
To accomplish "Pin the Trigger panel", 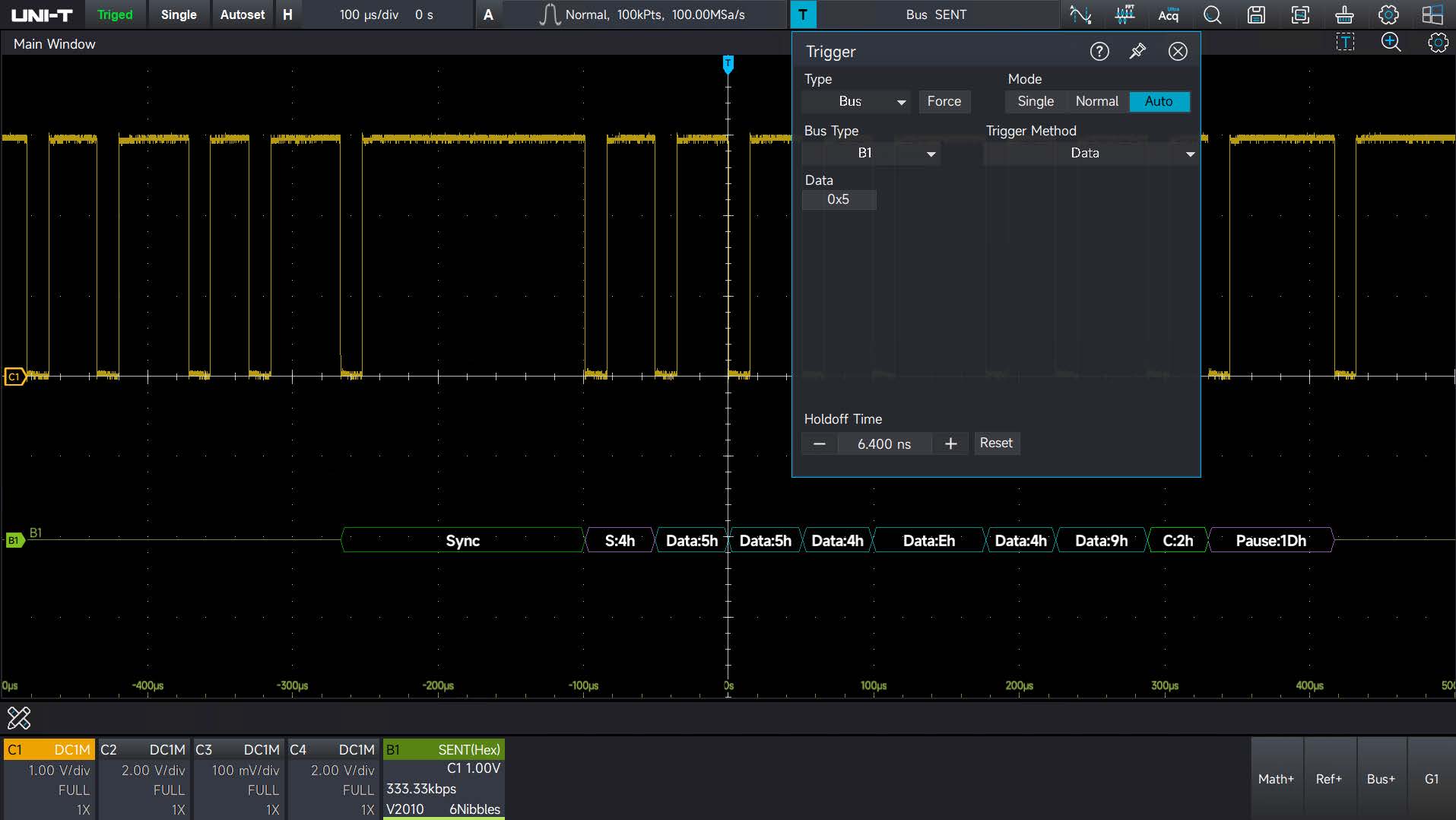I will 1137,51.
